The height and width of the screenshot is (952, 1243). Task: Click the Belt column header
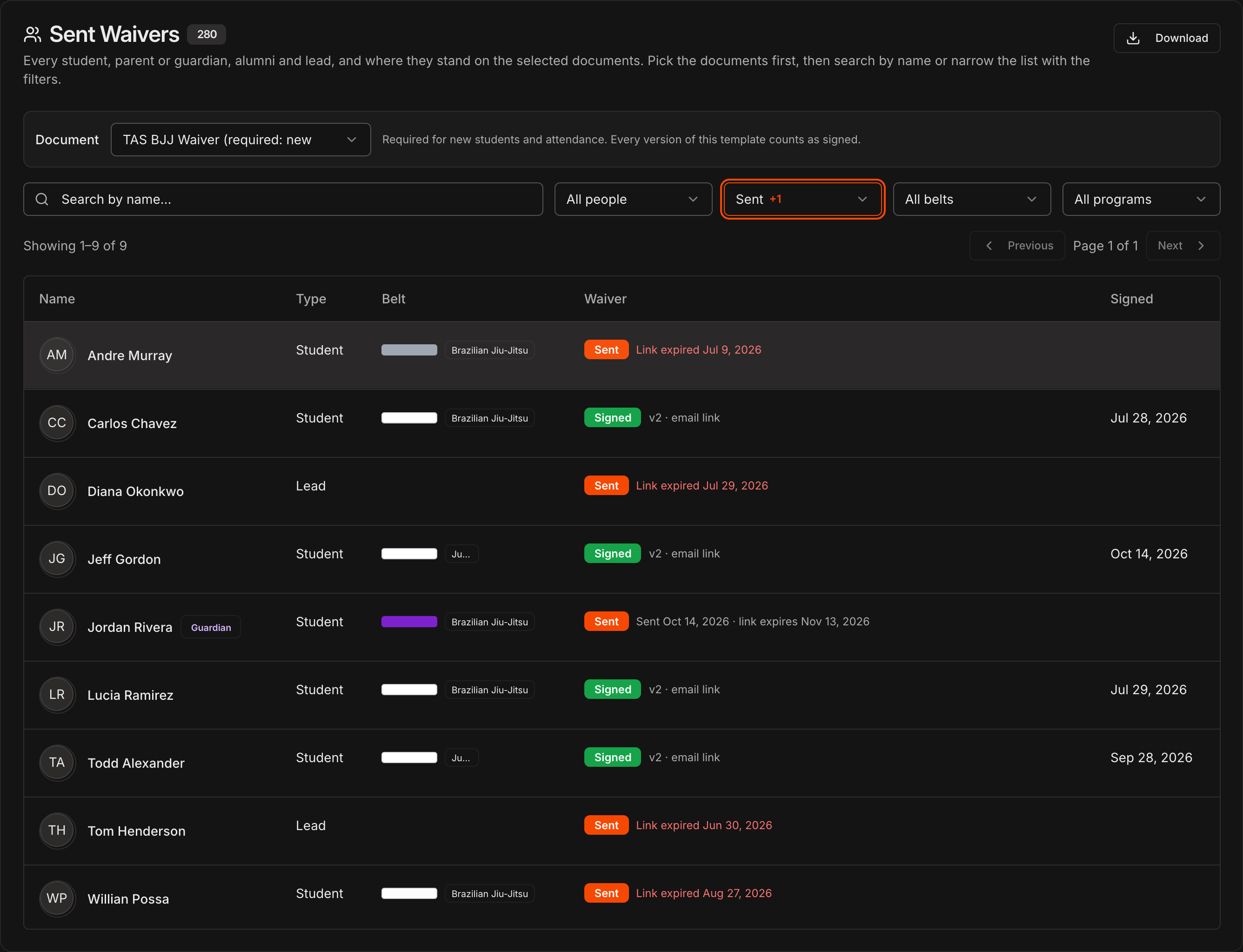pos(393,299)
